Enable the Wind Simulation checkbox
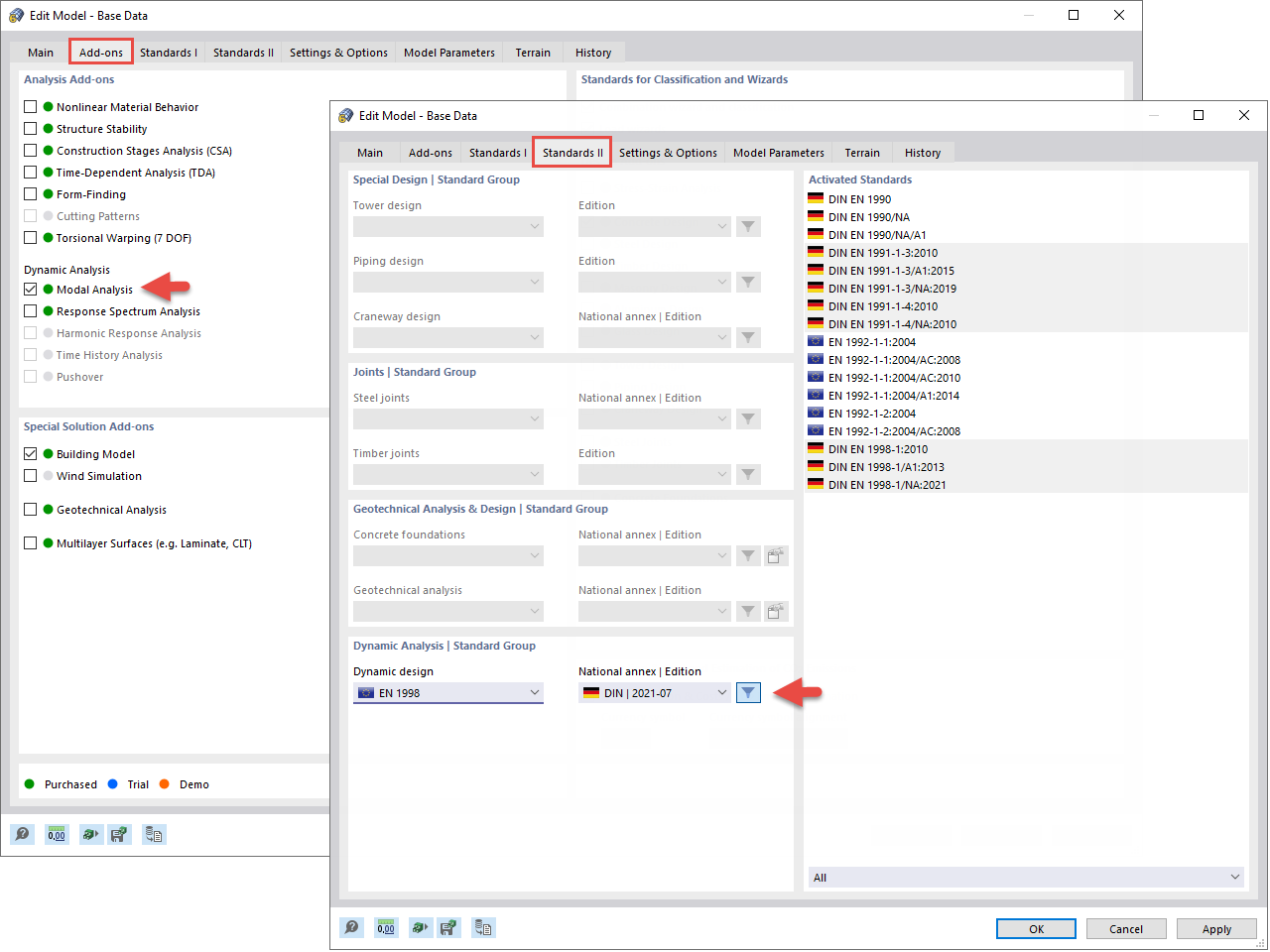This screenshot has height=952, width=1270. tap(31, 476)
